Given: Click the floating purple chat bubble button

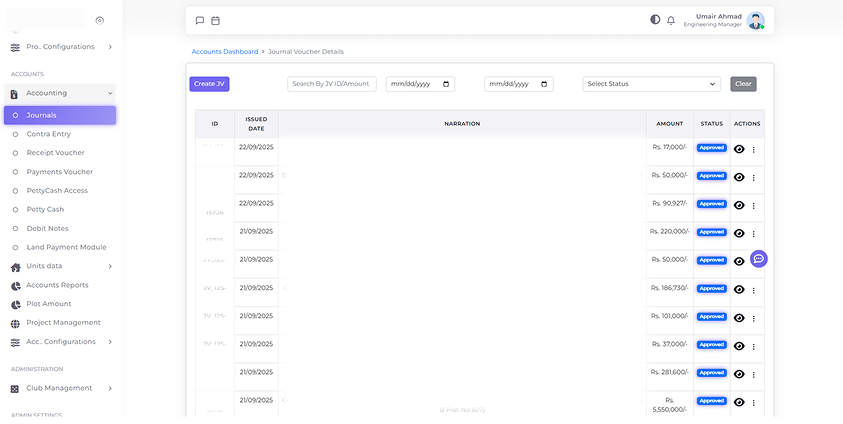Looking at the screenshot, I should (x=759, y=258).
